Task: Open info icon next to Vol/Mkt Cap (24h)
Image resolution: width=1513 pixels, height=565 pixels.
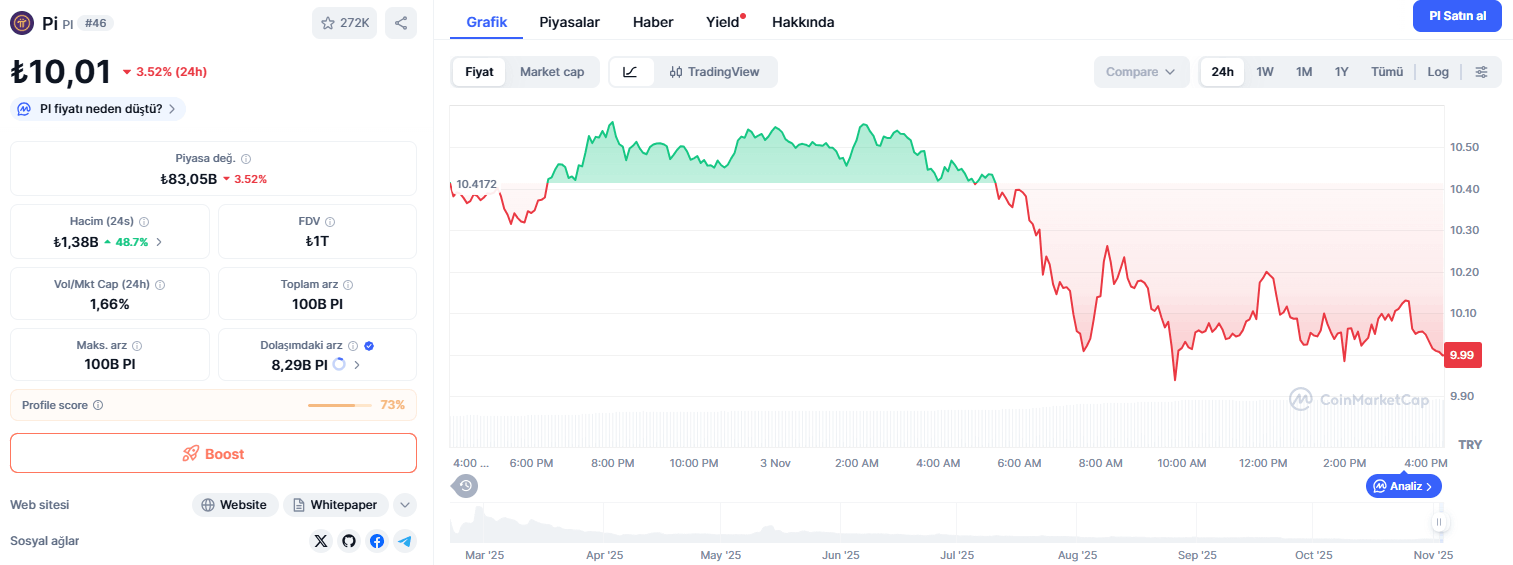Action: click(x=160, y=284)
